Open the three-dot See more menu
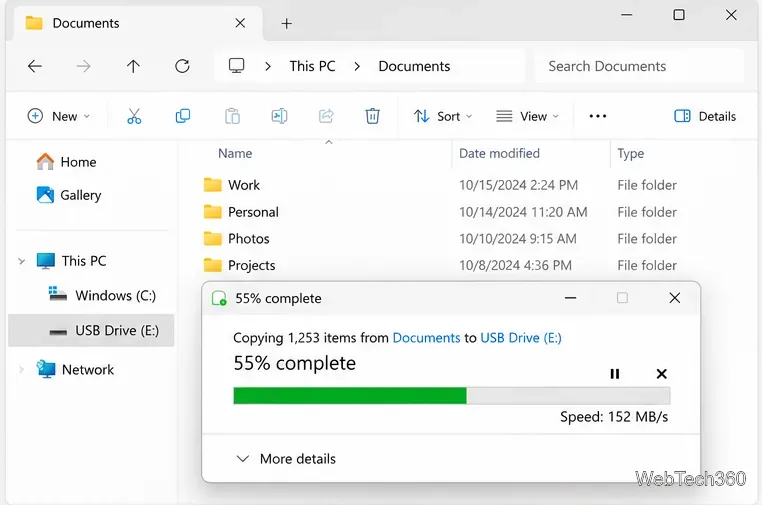The width and height of the screenshot is (762, 505). (x=597, y=116)
